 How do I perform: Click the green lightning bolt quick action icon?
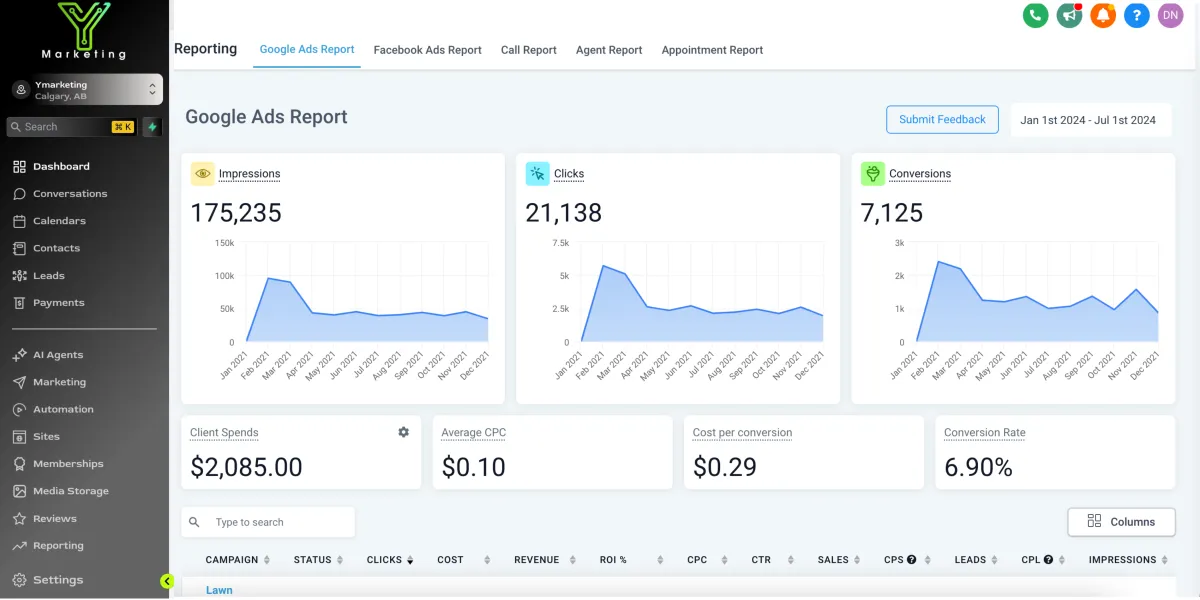pos(152,127)
